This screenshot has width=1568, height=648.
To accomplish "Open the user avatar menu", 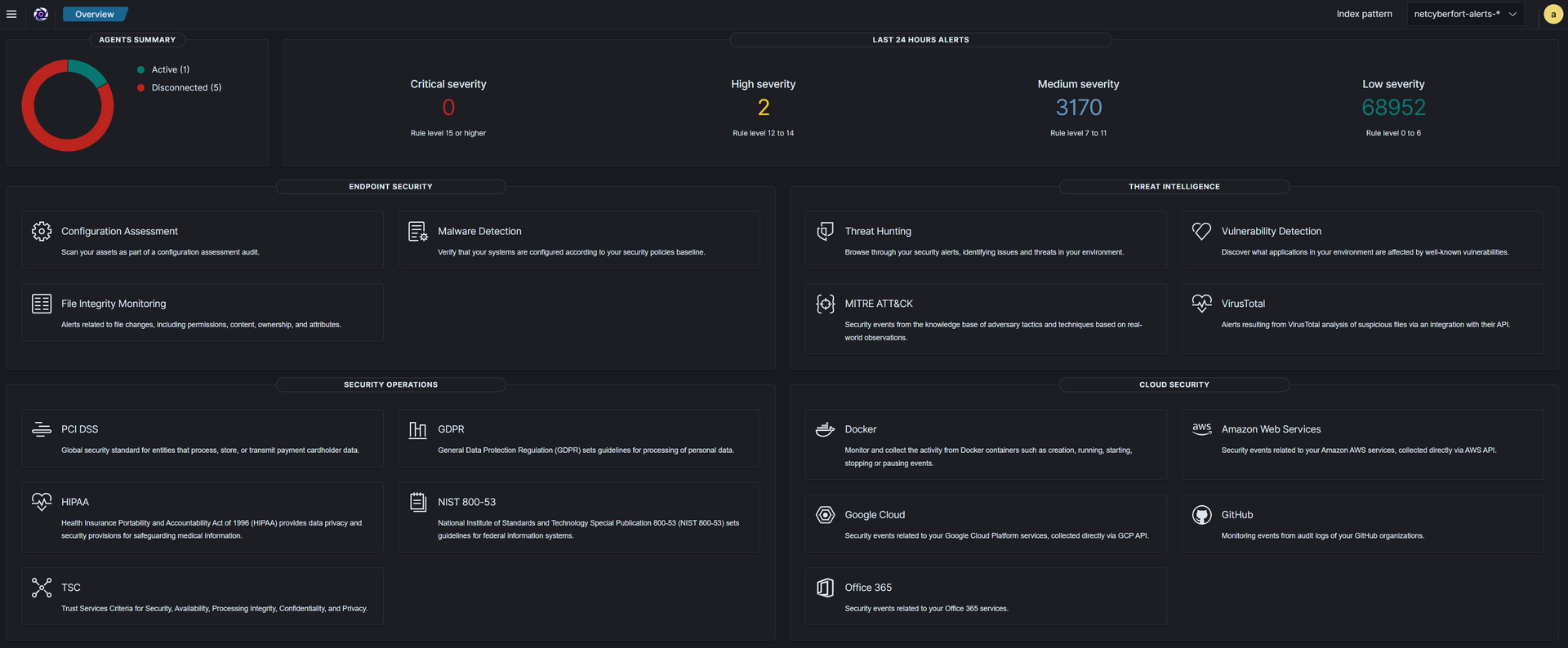I will point(1552,14).
